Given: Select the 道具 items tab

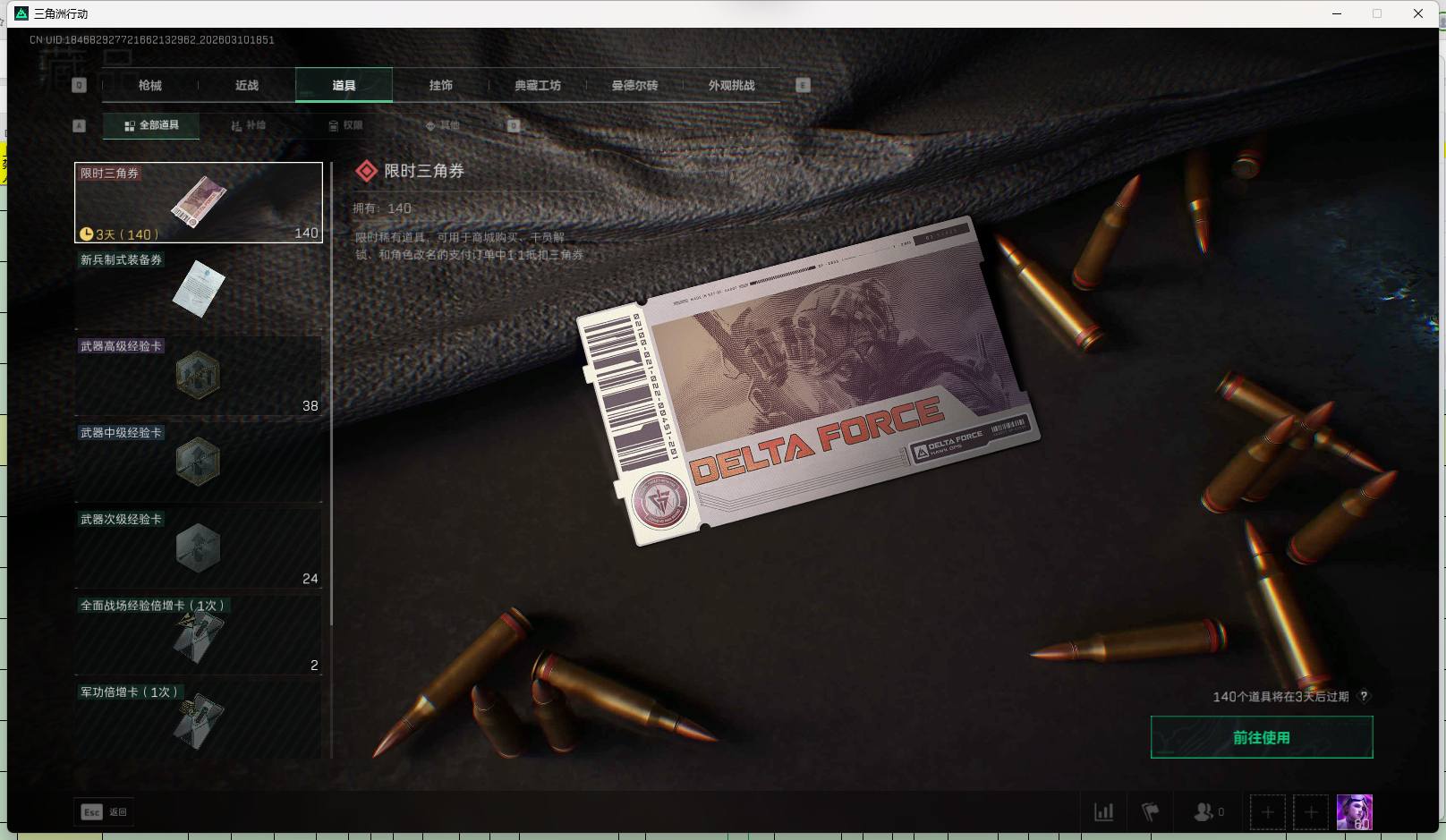Looking at the screenshot, I should pos(344,85).
